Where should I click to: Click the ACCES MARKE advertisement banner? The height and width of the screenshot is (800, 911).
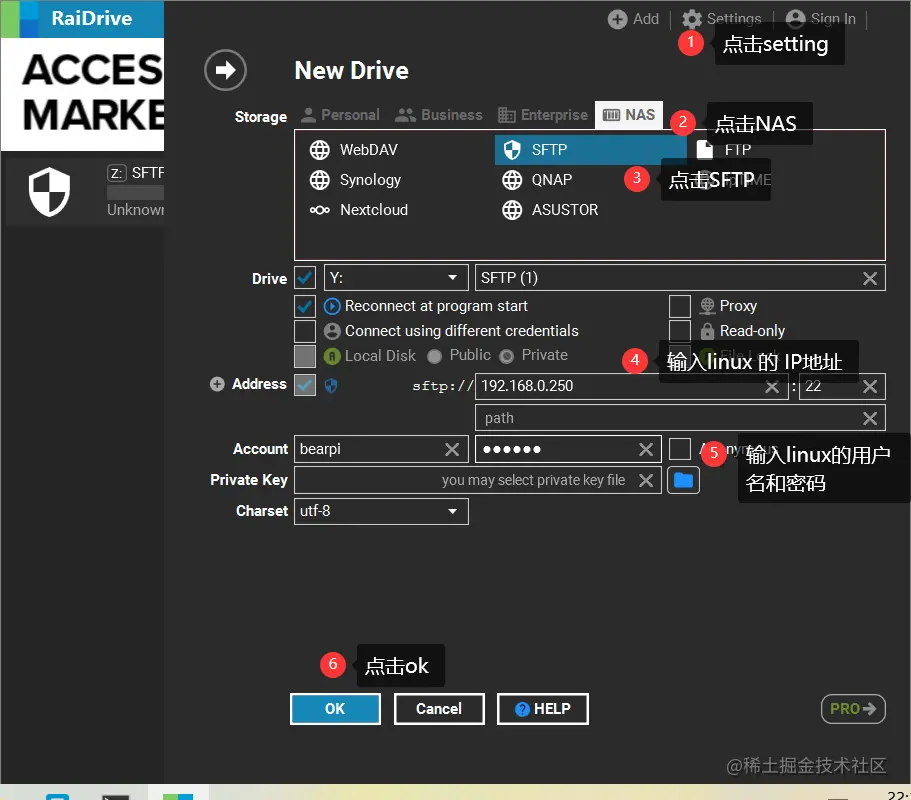click(x=83, y=94)
